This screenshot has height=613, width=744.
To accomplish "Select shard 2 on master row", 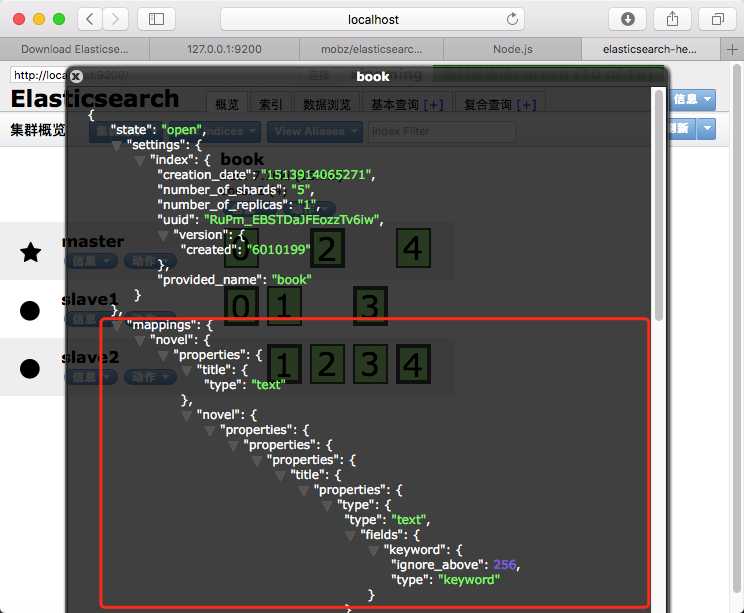I will [327, 248].
